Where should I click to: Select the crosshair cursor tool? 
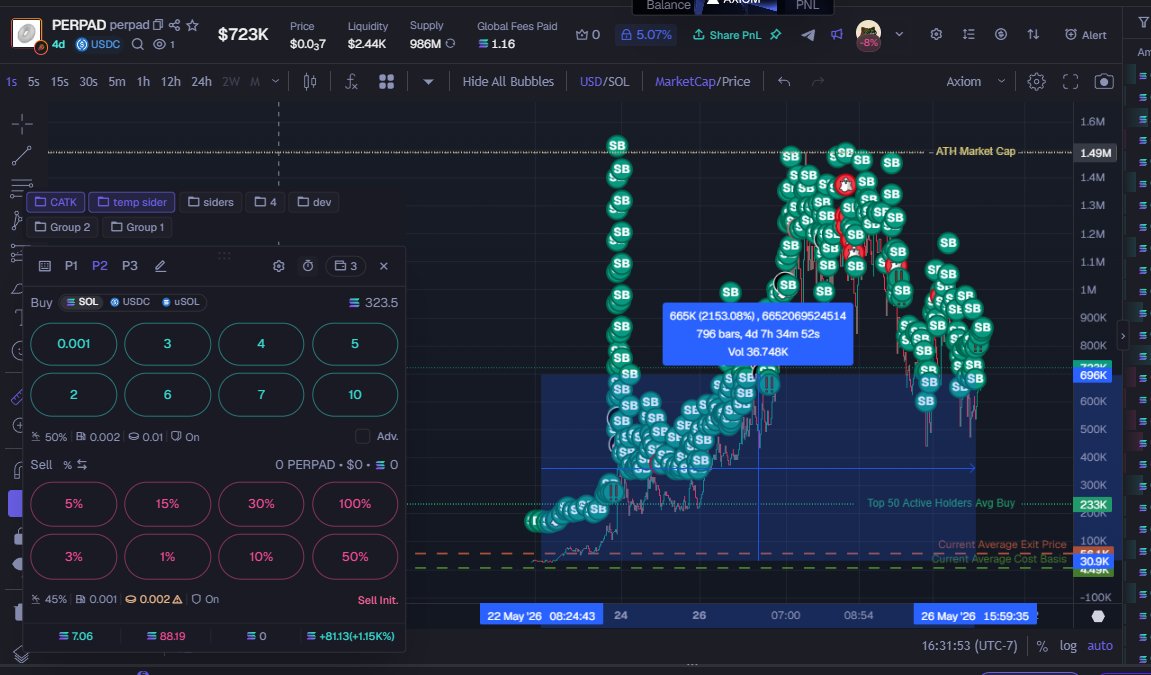pyautogui.click(x=22, y=123)
